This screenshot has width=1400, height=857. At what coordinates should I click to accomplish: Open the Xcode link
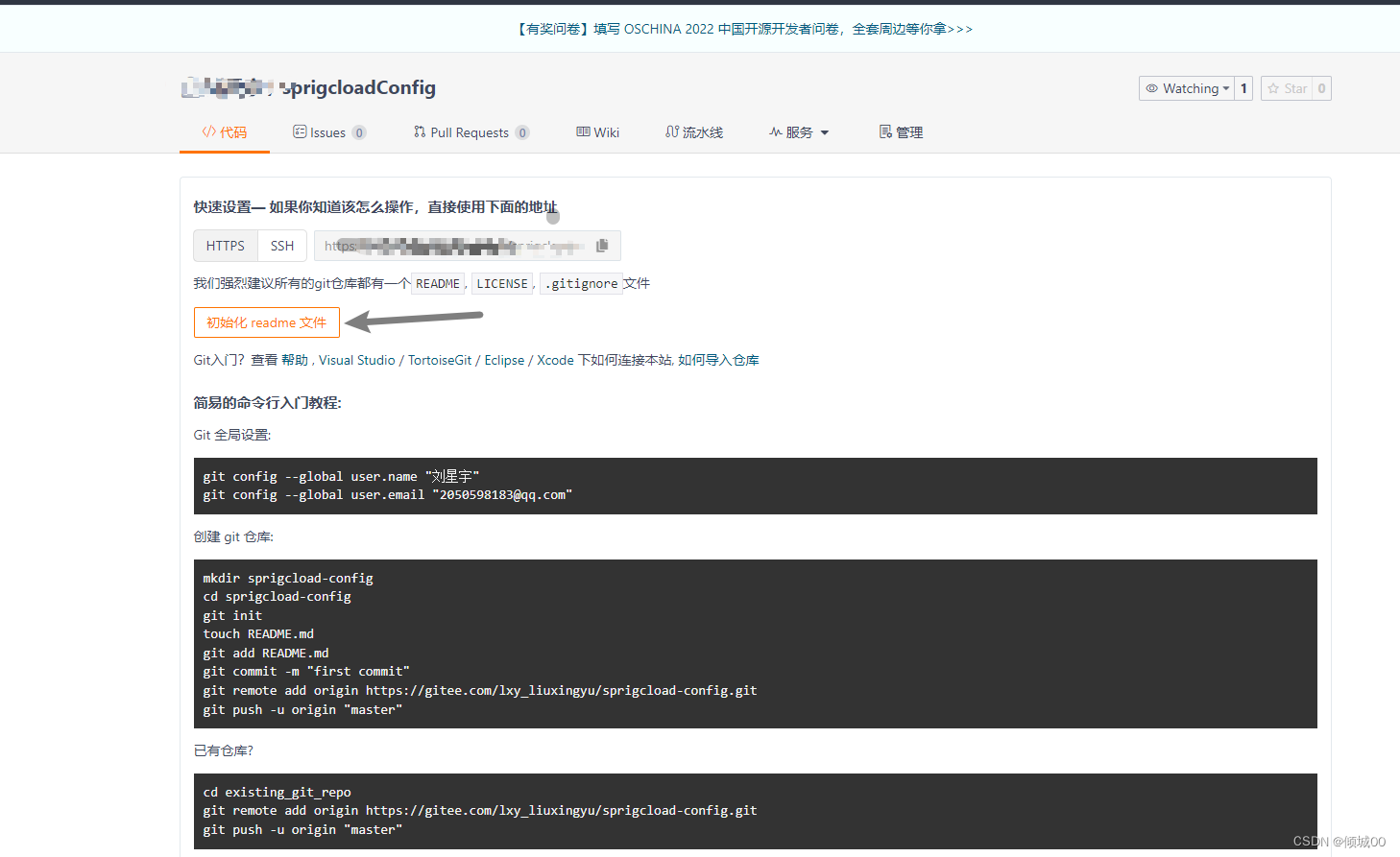pyautogui.click(x=555, y=360)
